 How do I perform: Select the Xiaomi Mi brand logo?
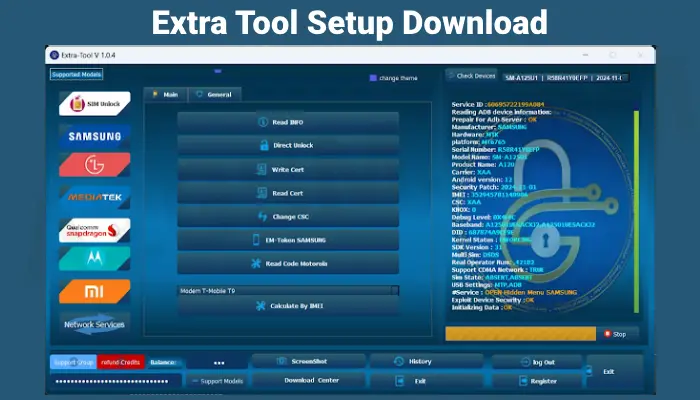95,292
